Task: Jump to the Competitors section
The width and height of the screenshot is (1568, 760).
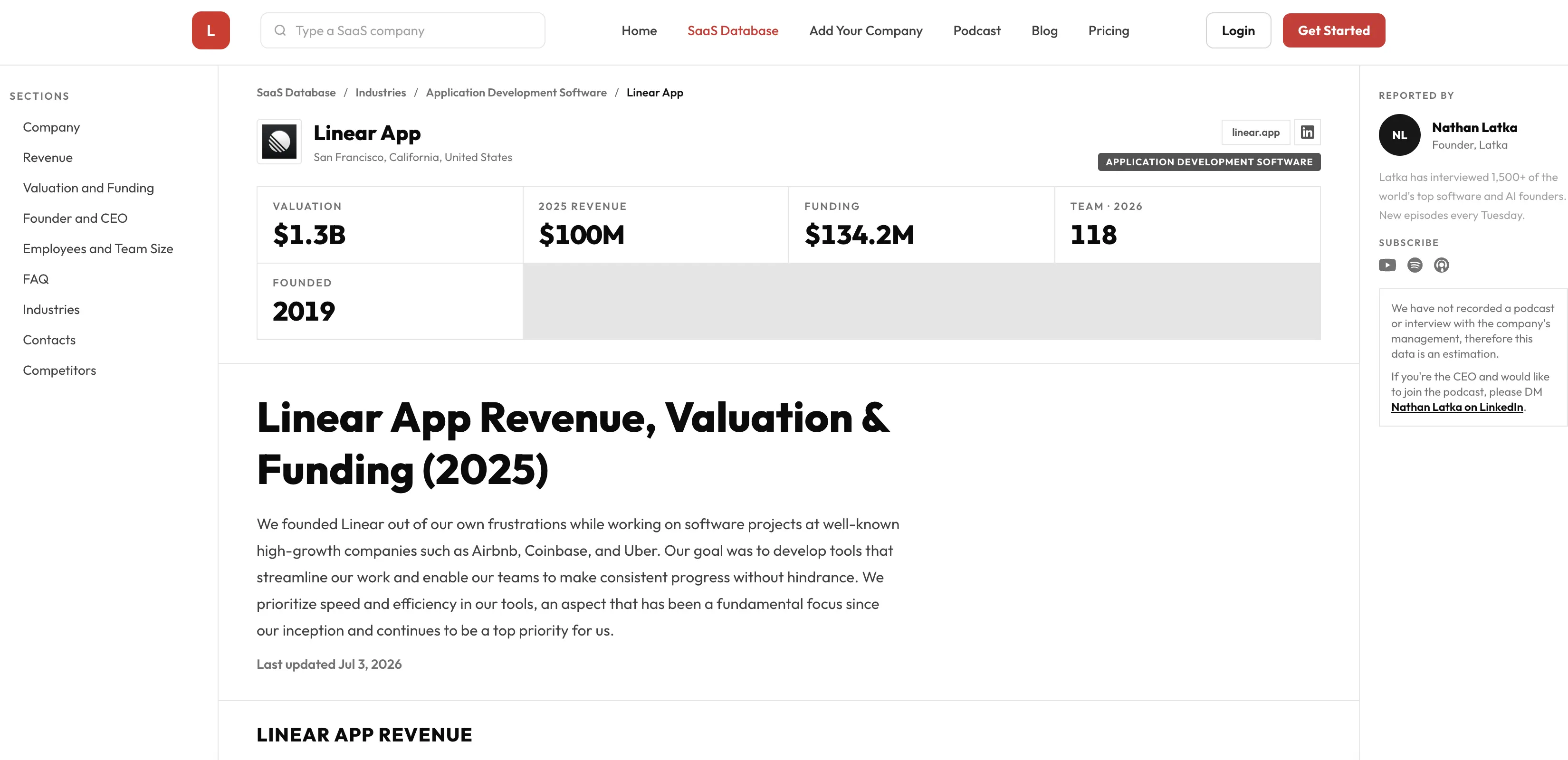Action: pyautogui.click(x=60, y=370)
